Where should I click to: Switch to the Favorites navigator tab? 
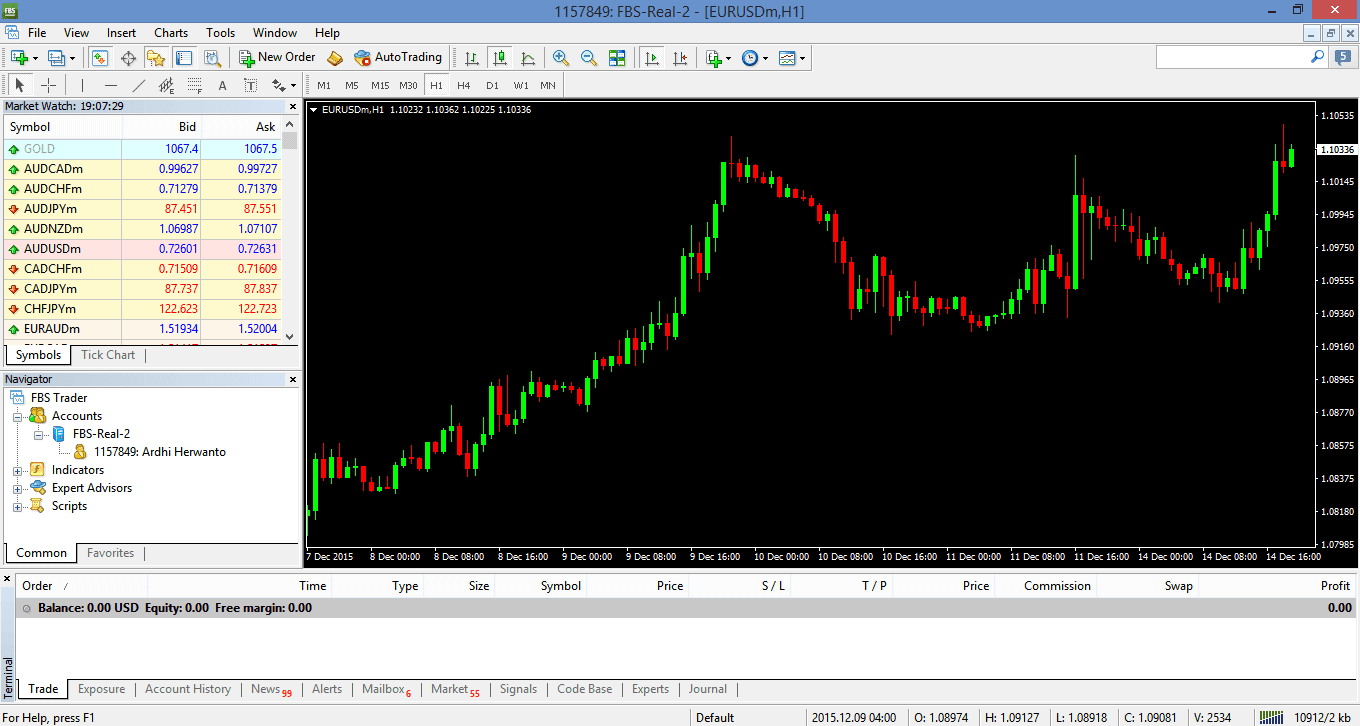click(110, 553)
